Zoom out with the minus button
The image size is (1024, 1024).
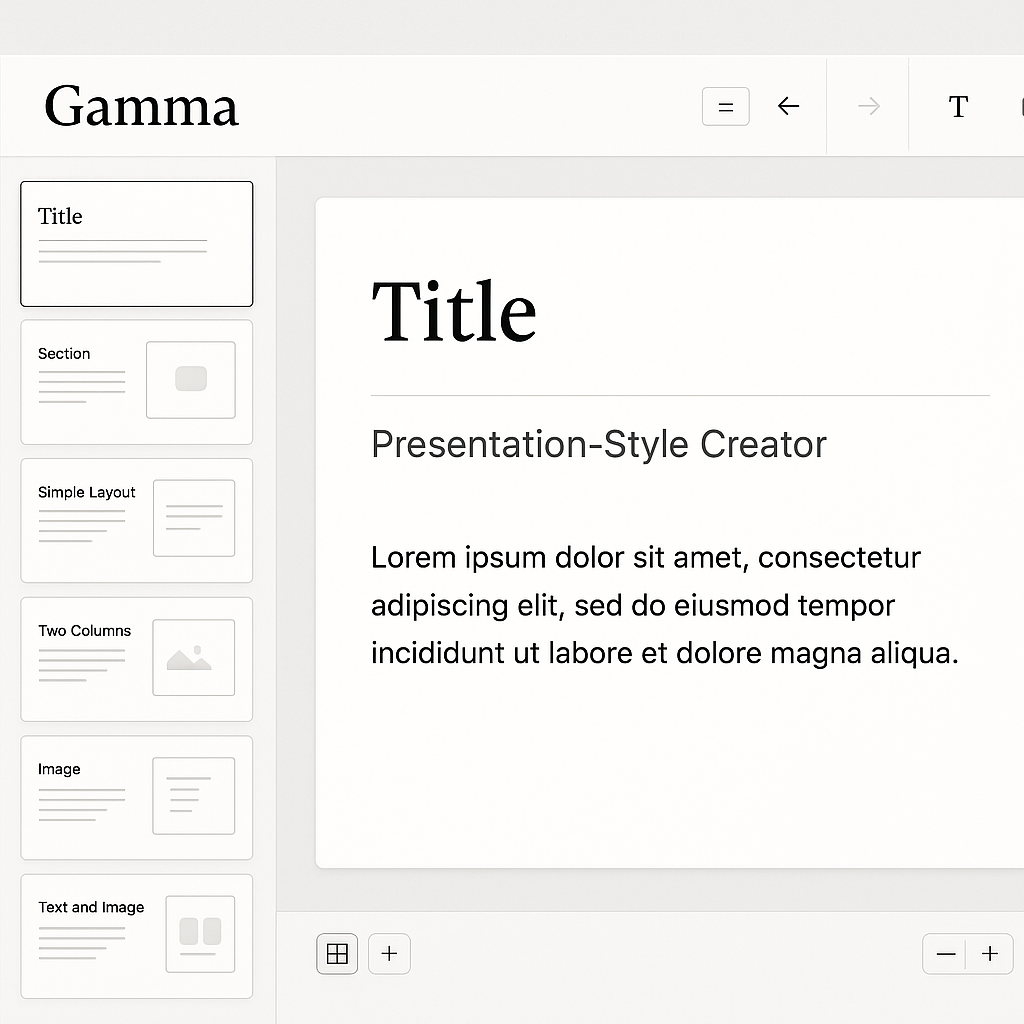tap(945, 953)
